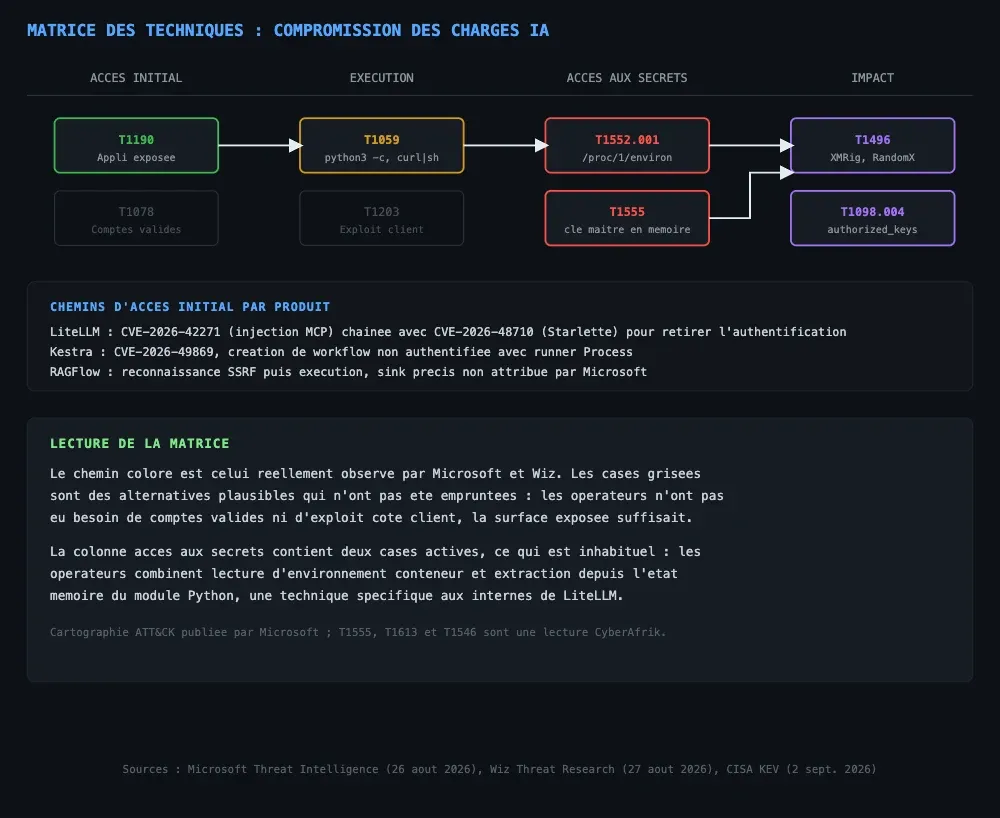Click the ACCES AUX SECRETS column header
The image size is (1000, 818).
point(627,78)
